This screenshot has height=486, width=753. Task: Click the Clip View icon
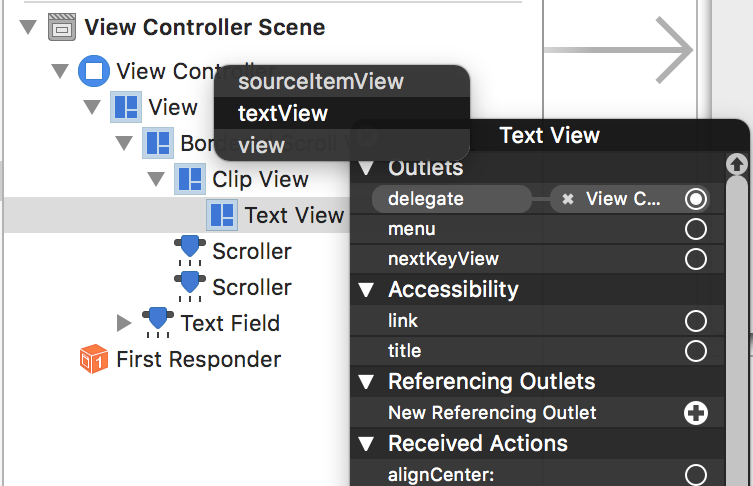tap(190, 179)
